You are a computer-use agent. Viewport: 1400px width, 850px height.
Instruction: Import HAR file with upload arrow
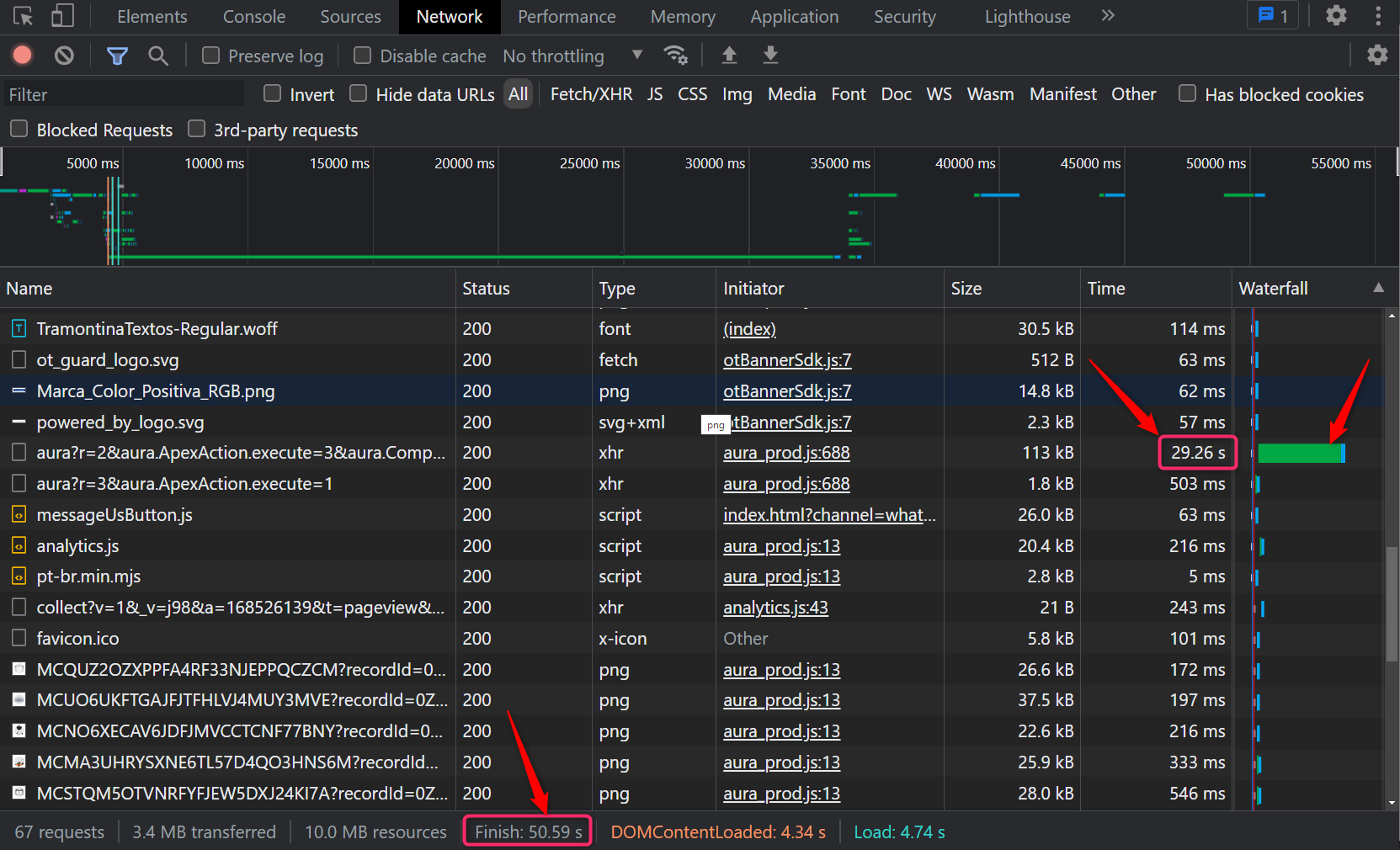(x=729, y=56)
